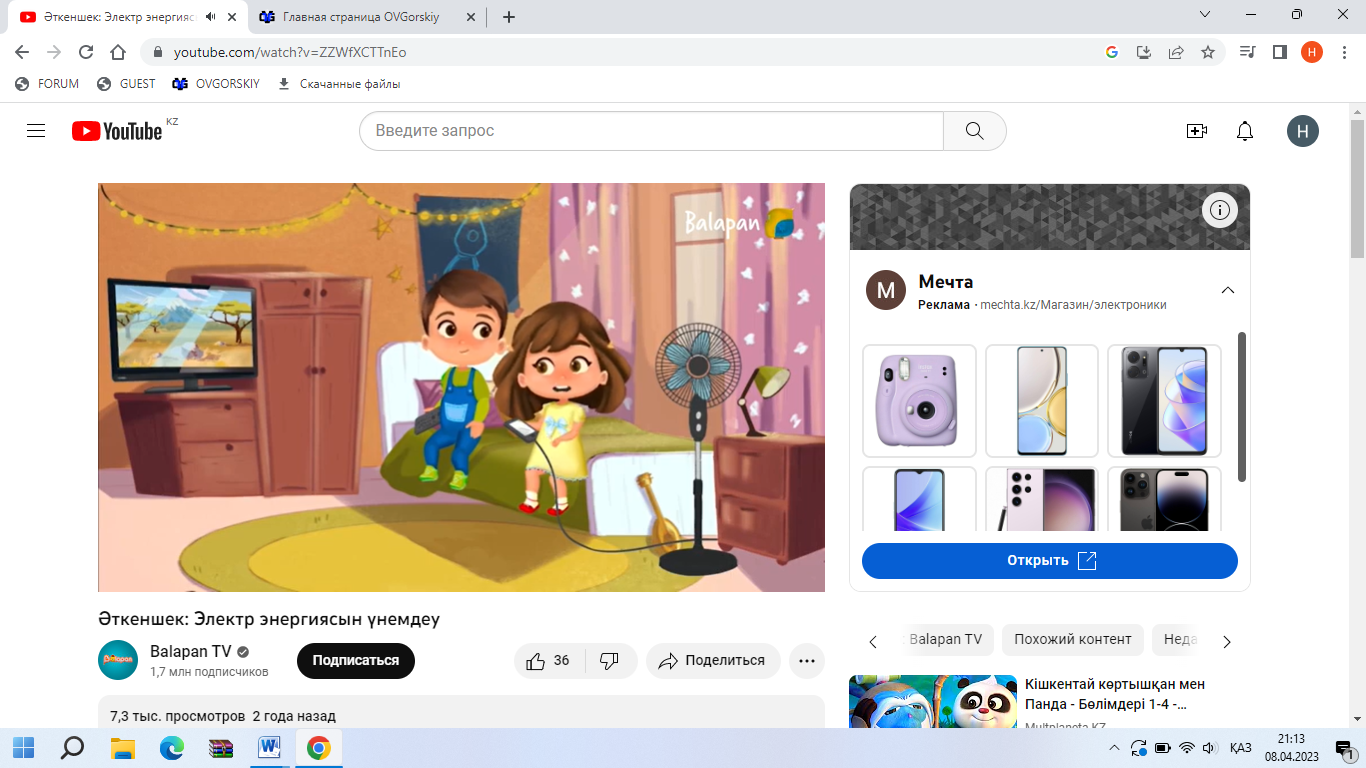1366x768 pixels.
Task: Open a new browser tab
Action: [509, 17]
